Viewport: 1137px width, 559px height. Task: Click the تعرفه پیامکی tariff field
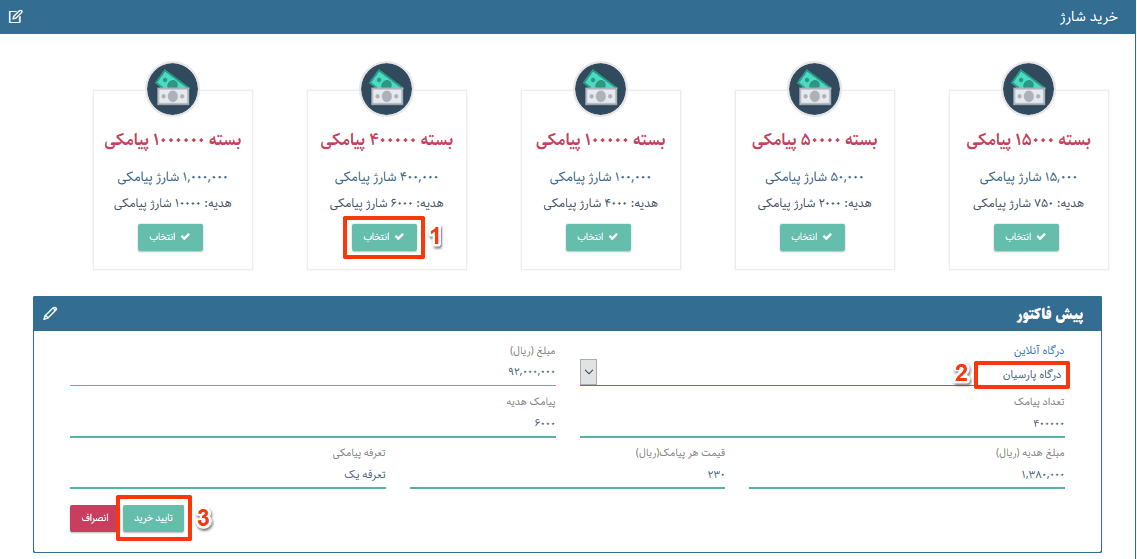point(228,475)
